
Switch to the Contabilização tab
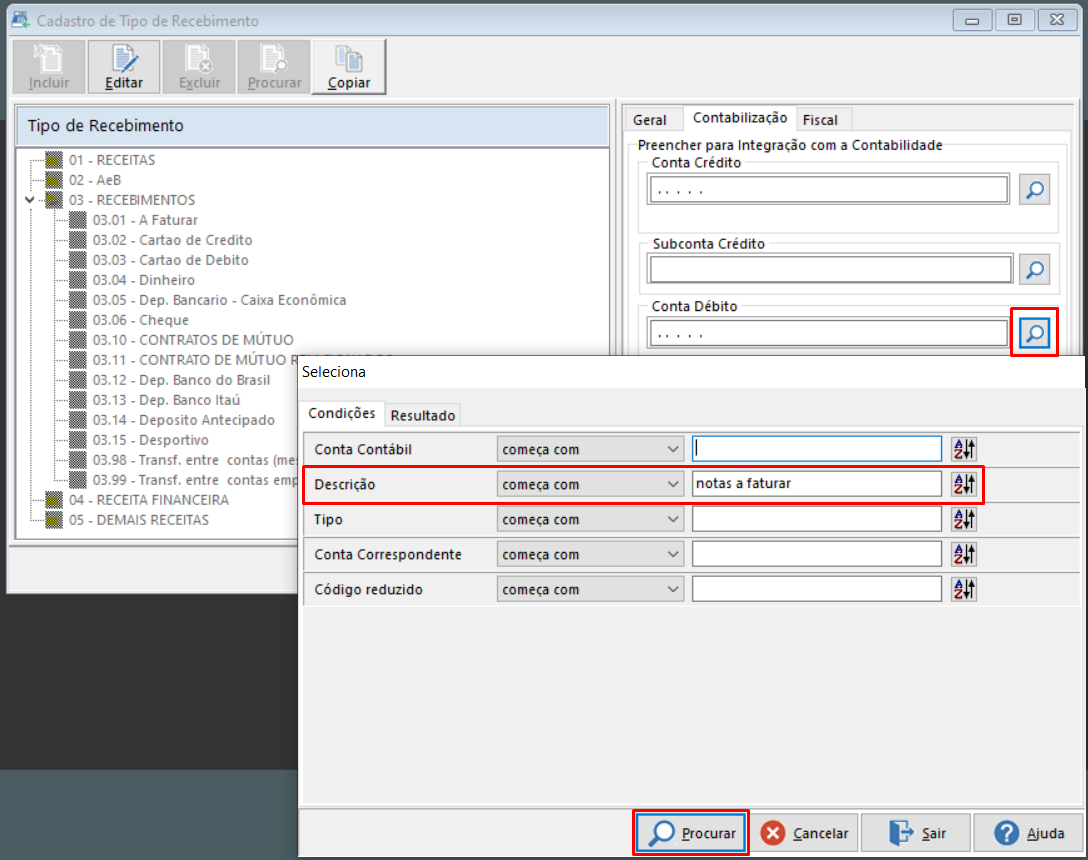click(x=740, y=118)
